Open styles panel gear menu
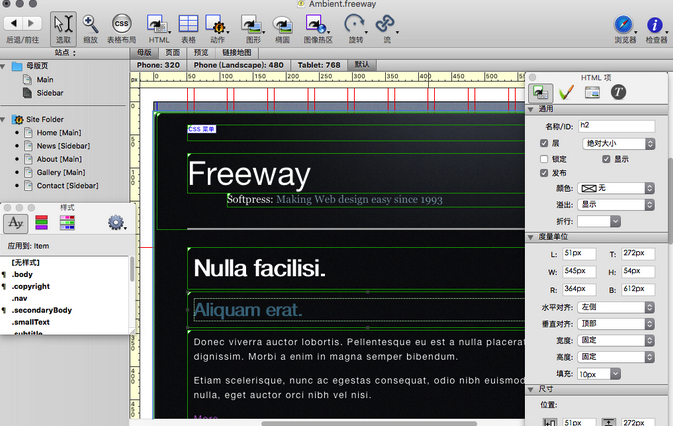Screen dimensions: 673x426 (116, 223)
